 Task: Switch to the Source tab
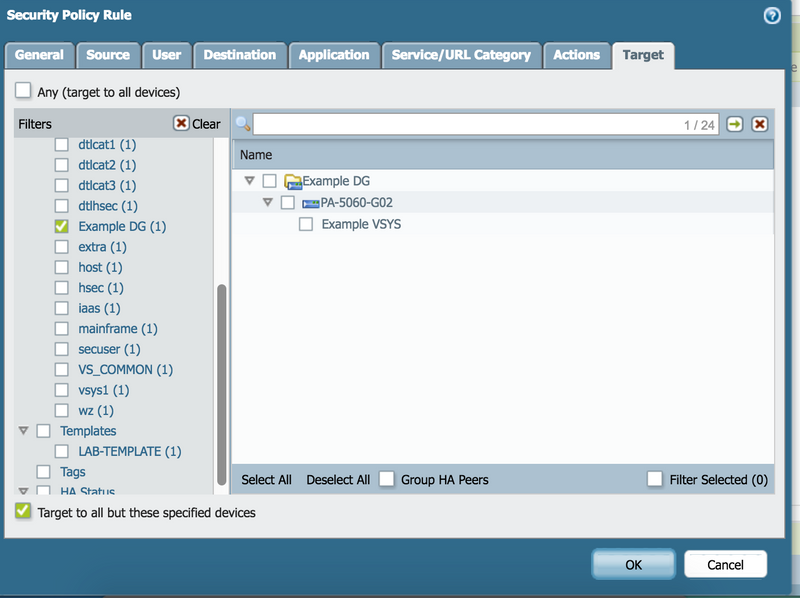coord(109,55)
